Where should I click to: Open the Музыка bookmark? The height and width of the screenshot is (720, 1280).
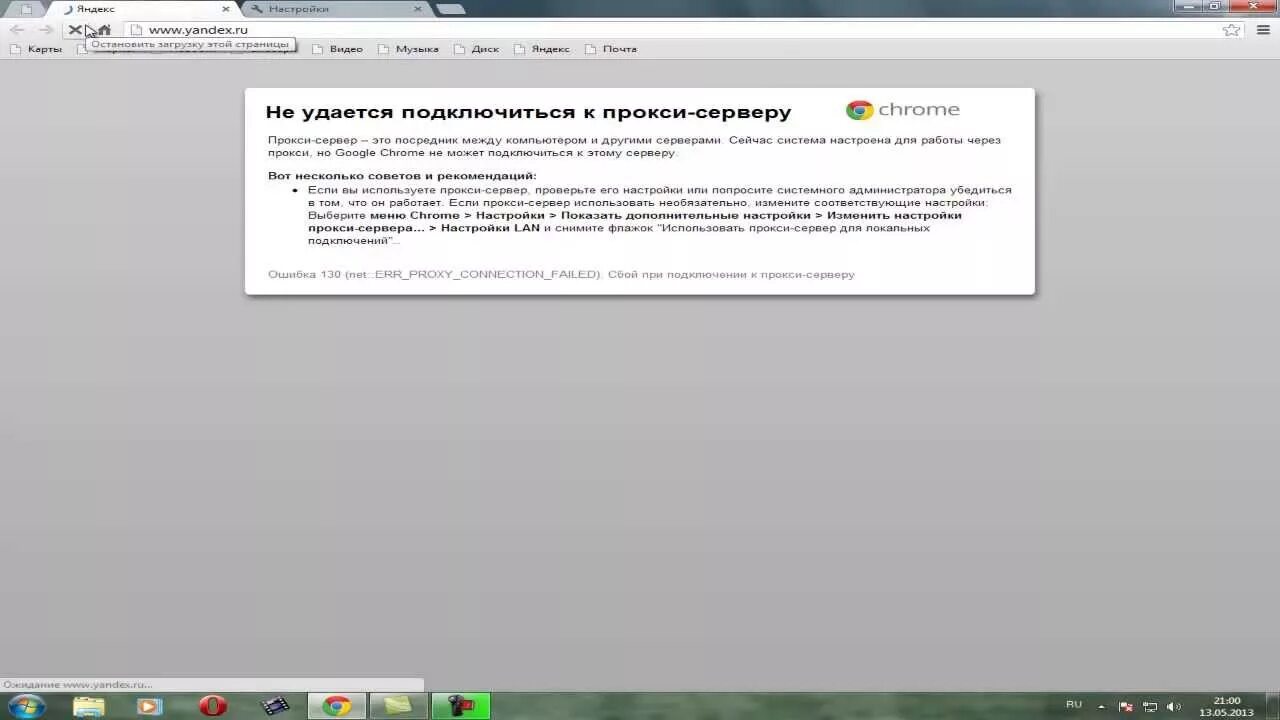408,49
